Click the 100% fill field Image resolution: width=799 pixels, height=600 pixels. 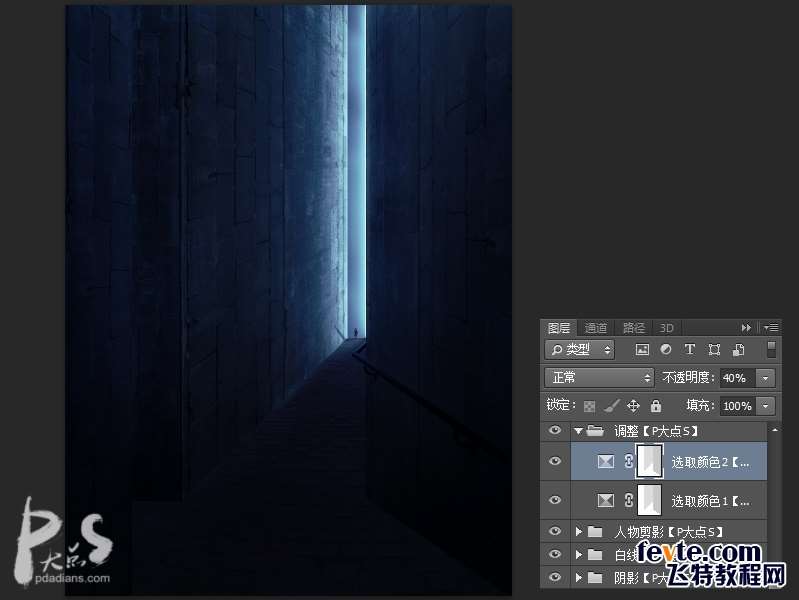click(x=738, y=406)
